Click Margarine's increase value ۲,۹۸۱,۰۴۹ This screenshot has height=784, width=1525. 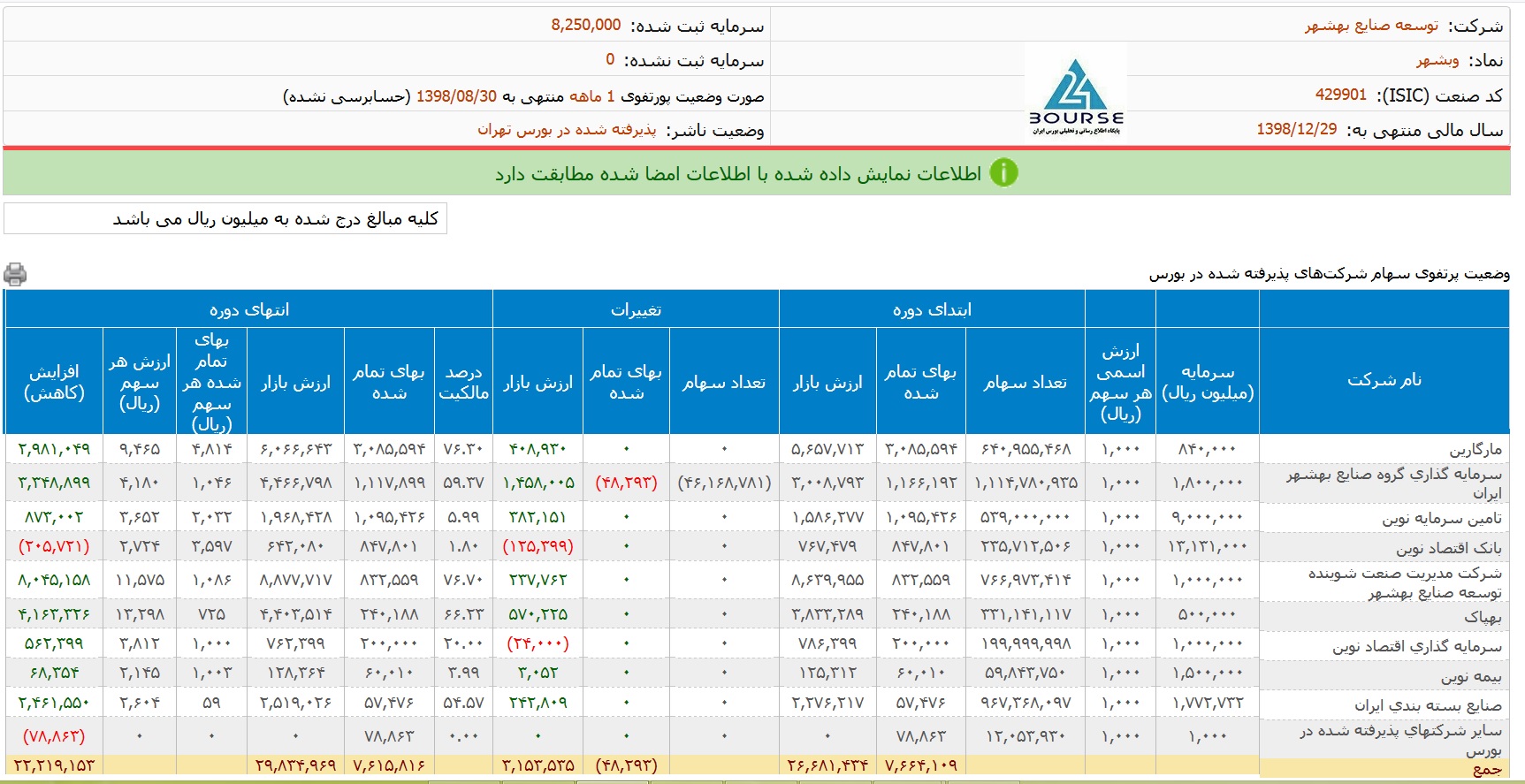click(54, 449)
